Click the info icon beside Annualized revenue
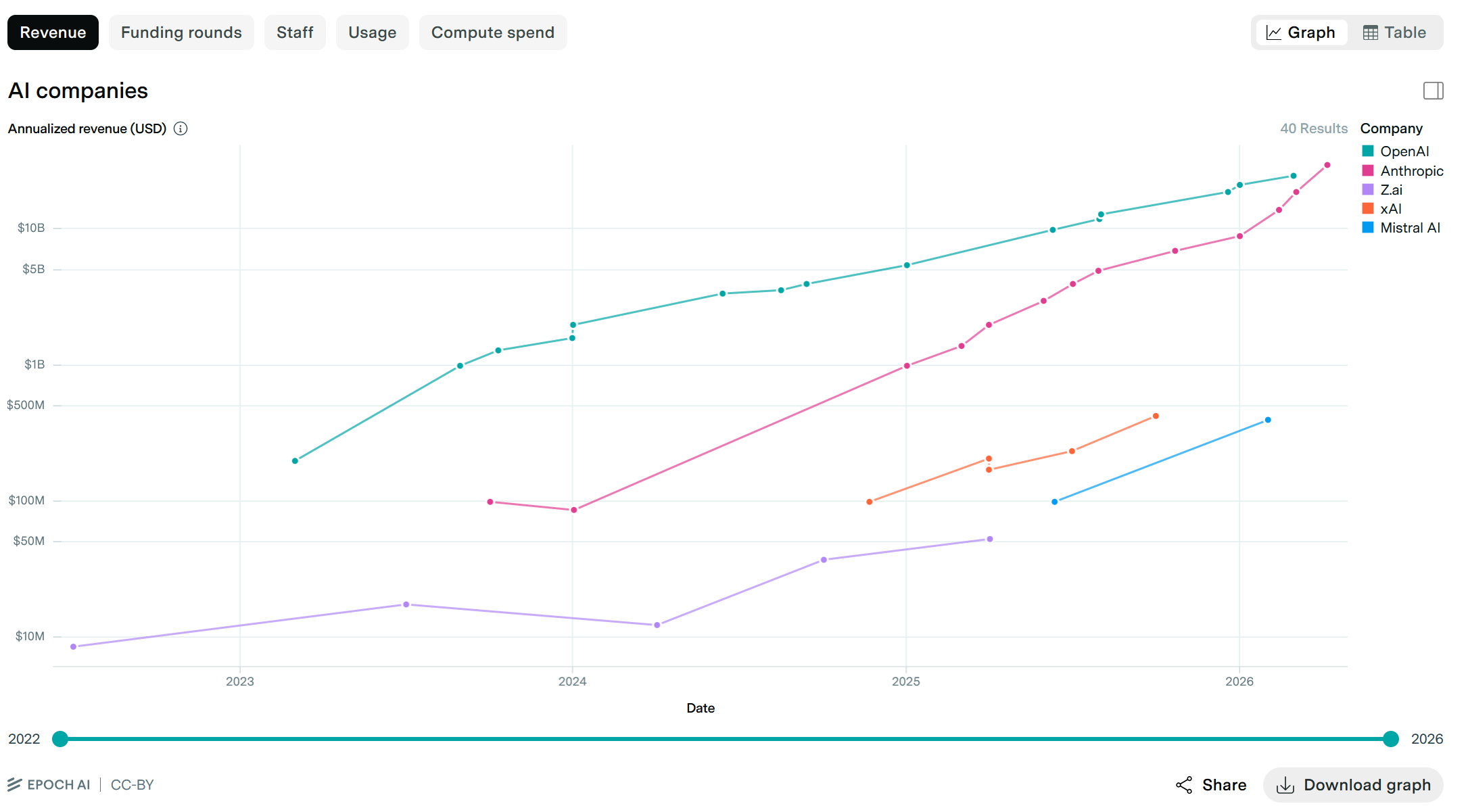Screen dimensions: 1468x812 [181, 128]
